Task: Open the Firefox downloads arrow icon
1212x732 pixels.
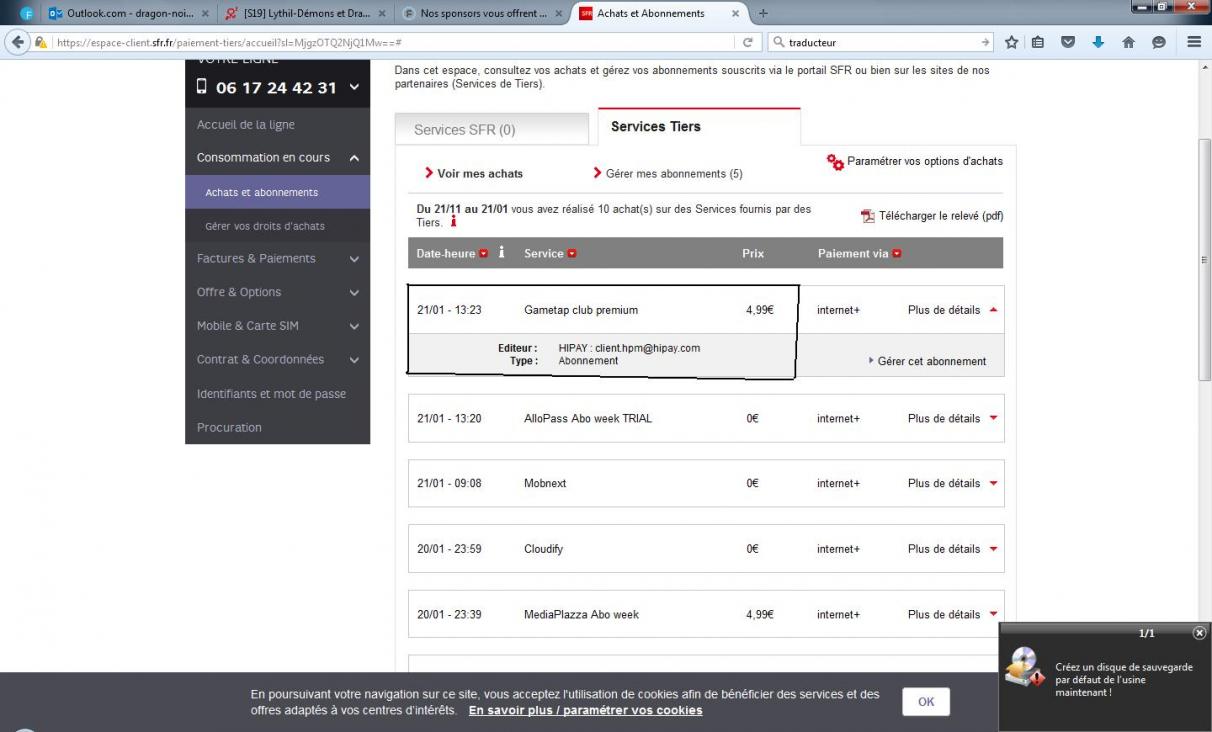Action: [1098, 42]
